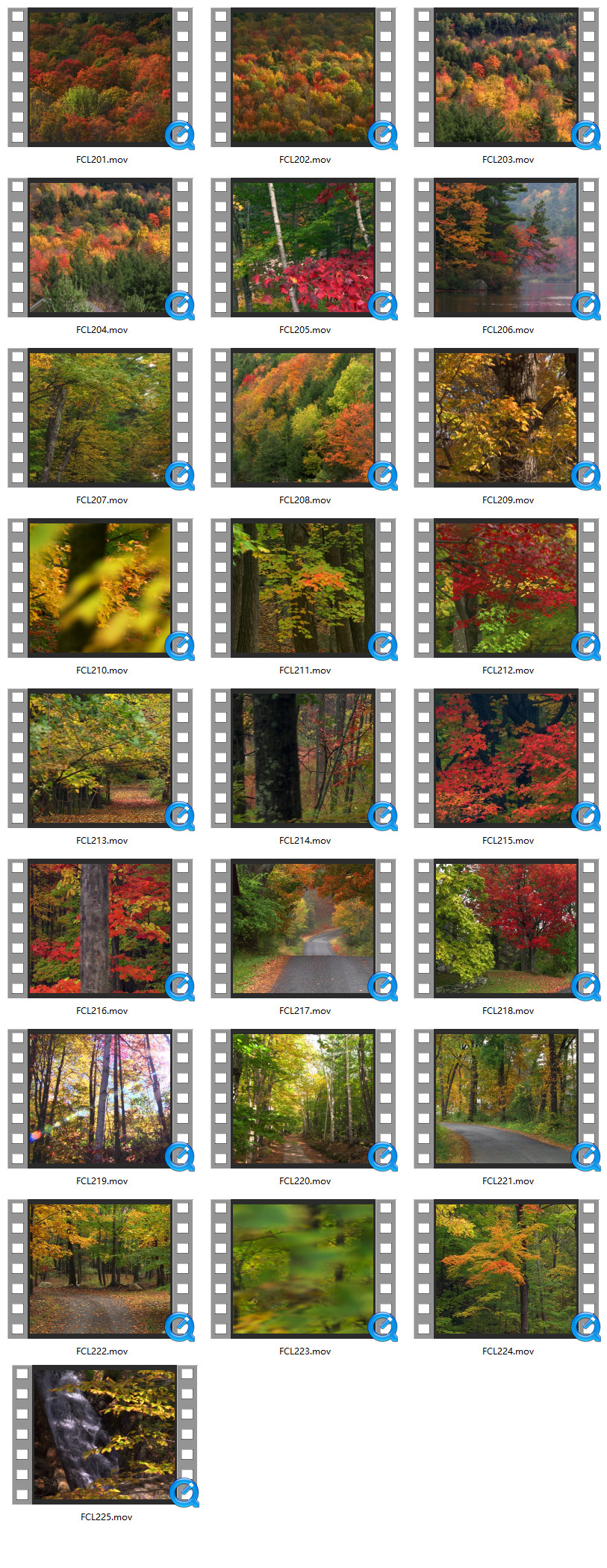This screenshot has width=607, height=1568.
Task: Select the FCL223.mov blurred green thumbnail
Action: (x=303, y=1269)
